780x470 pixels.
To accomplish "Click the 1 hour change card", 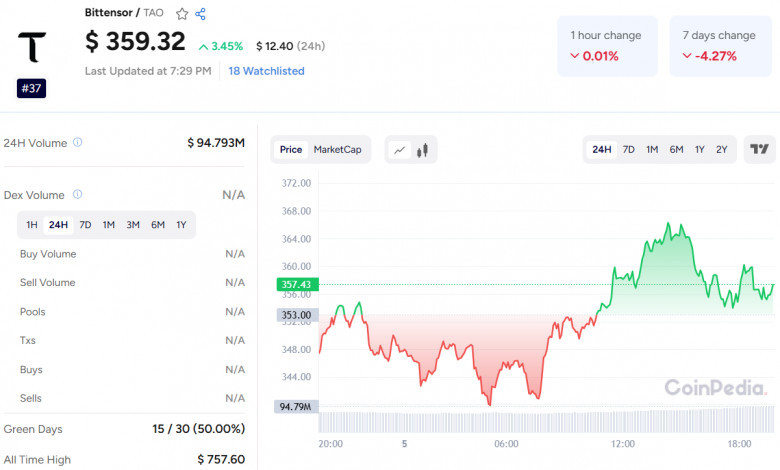I will (x=607, y=46).
